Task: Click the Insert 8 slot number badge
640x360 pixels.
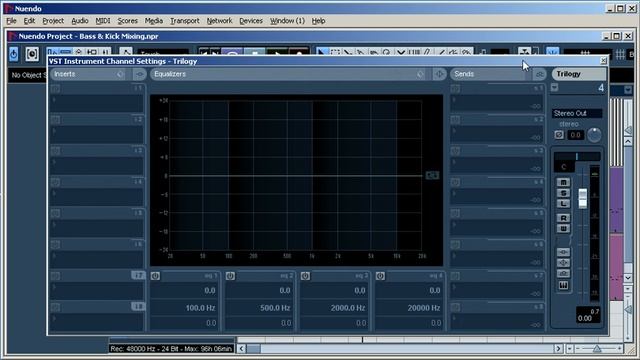Action: point(138,307)
